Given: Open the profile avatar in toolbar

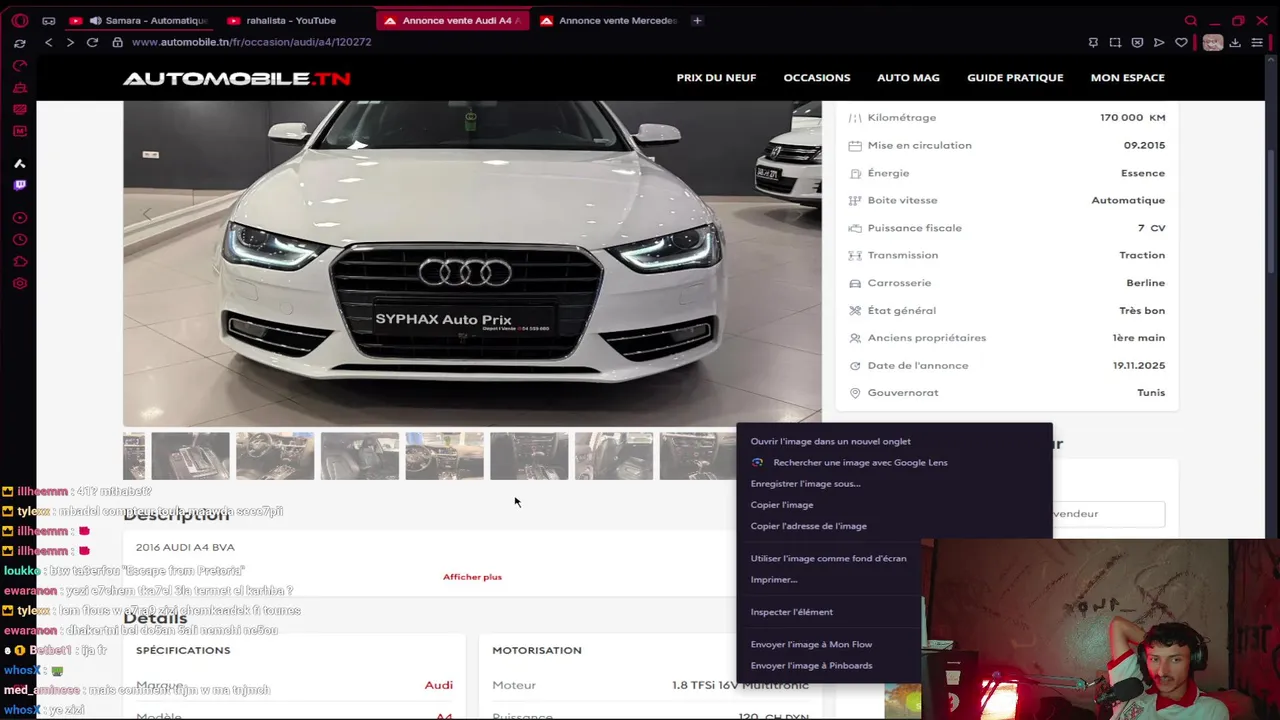Looking at the screenshot, I should (1212, 42).
